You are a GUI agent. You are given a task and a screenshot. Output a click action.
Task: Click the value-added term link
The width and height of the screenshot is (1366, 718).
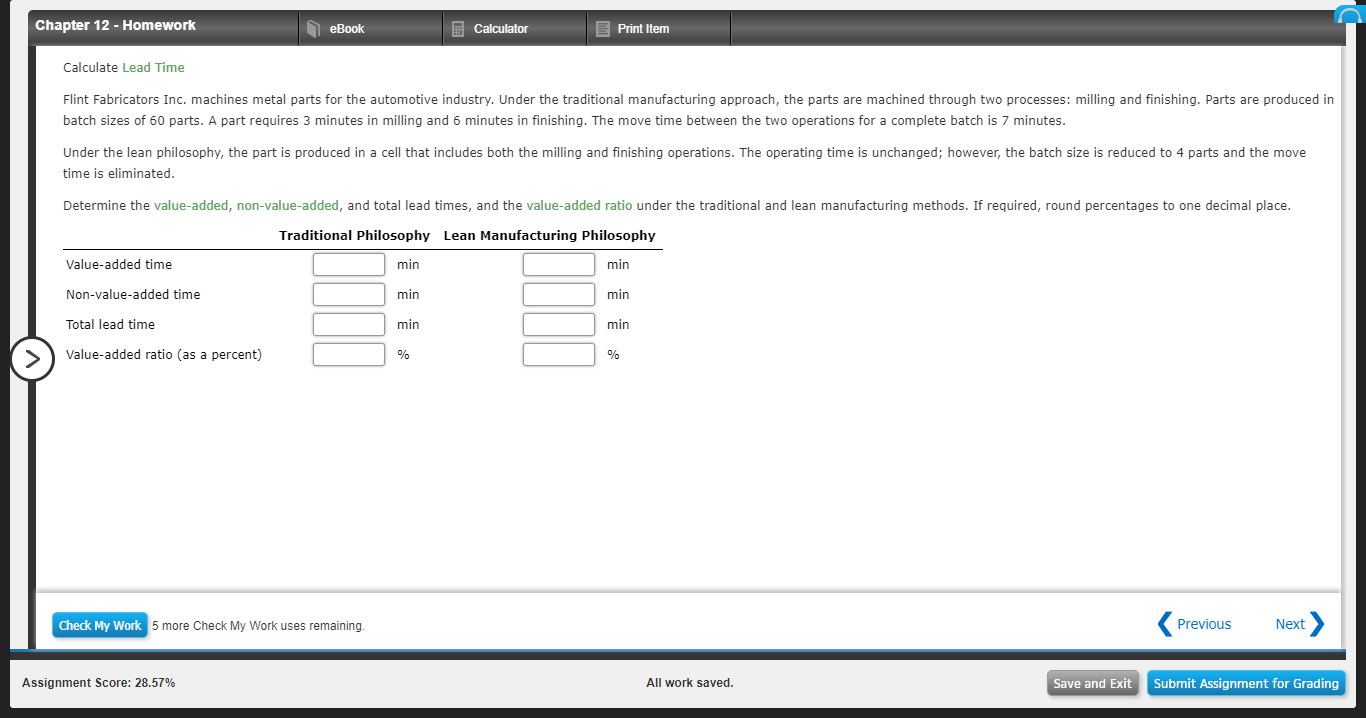pyautogui.click(x=191, y=205)
